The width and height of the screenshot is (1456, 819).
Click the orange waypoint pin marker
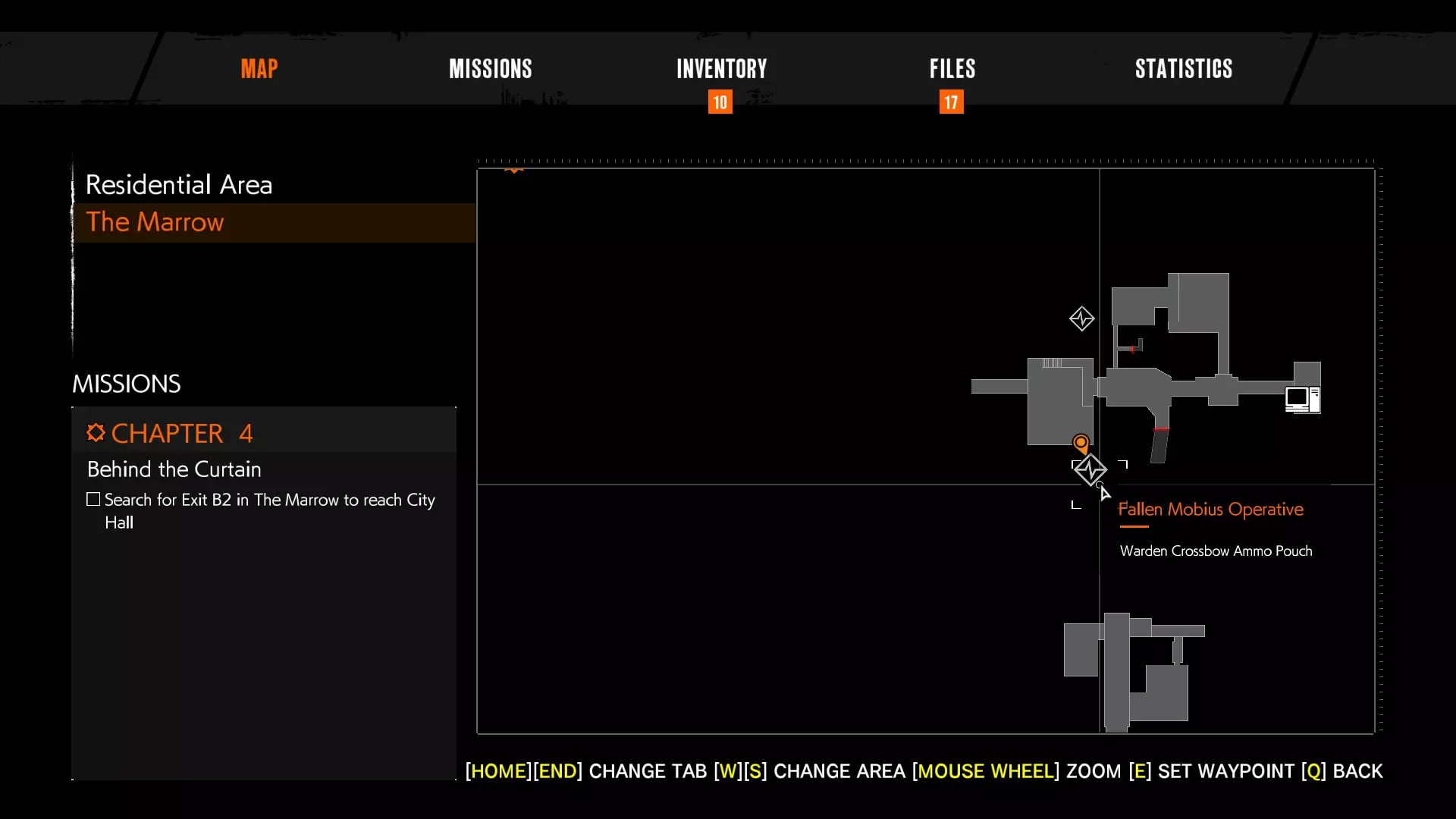[1081, 443]
